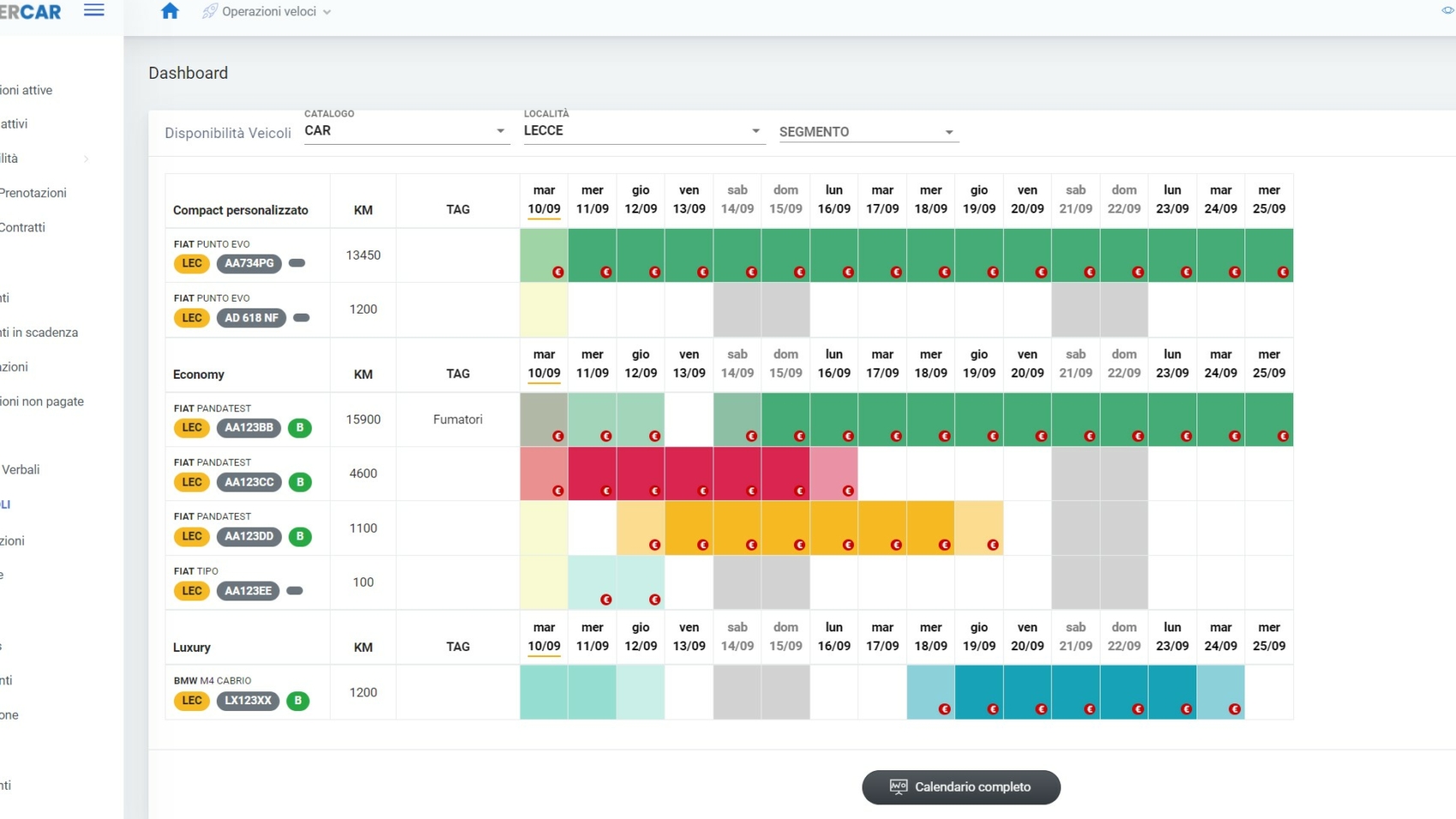Viewport: 1456px width, 819px height.
Task: Open Operazioni veloci dropdown menu
Action: 266,11
